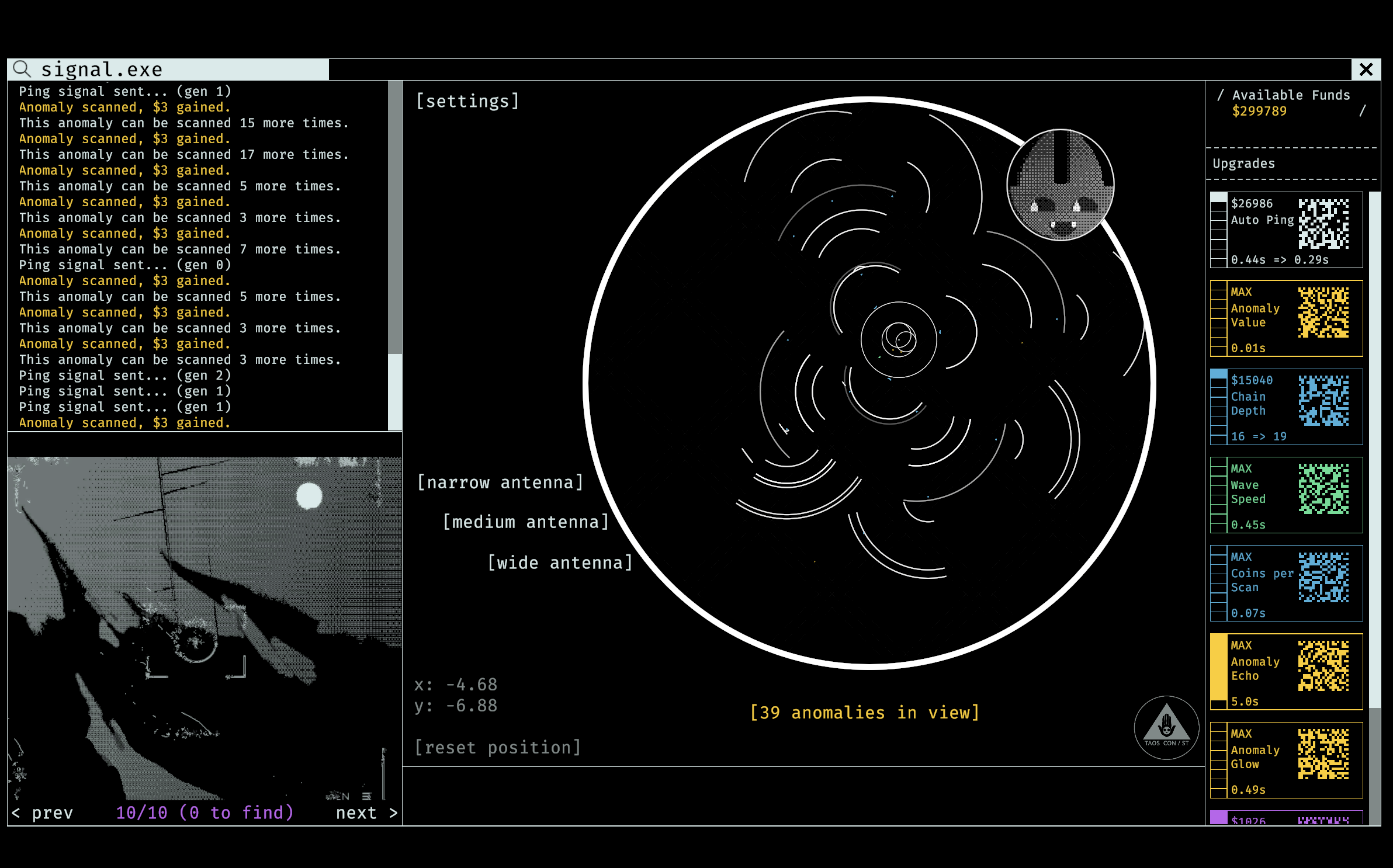Select the medium antenna option
The image size is (1393, 868).
tap(526, 522)
